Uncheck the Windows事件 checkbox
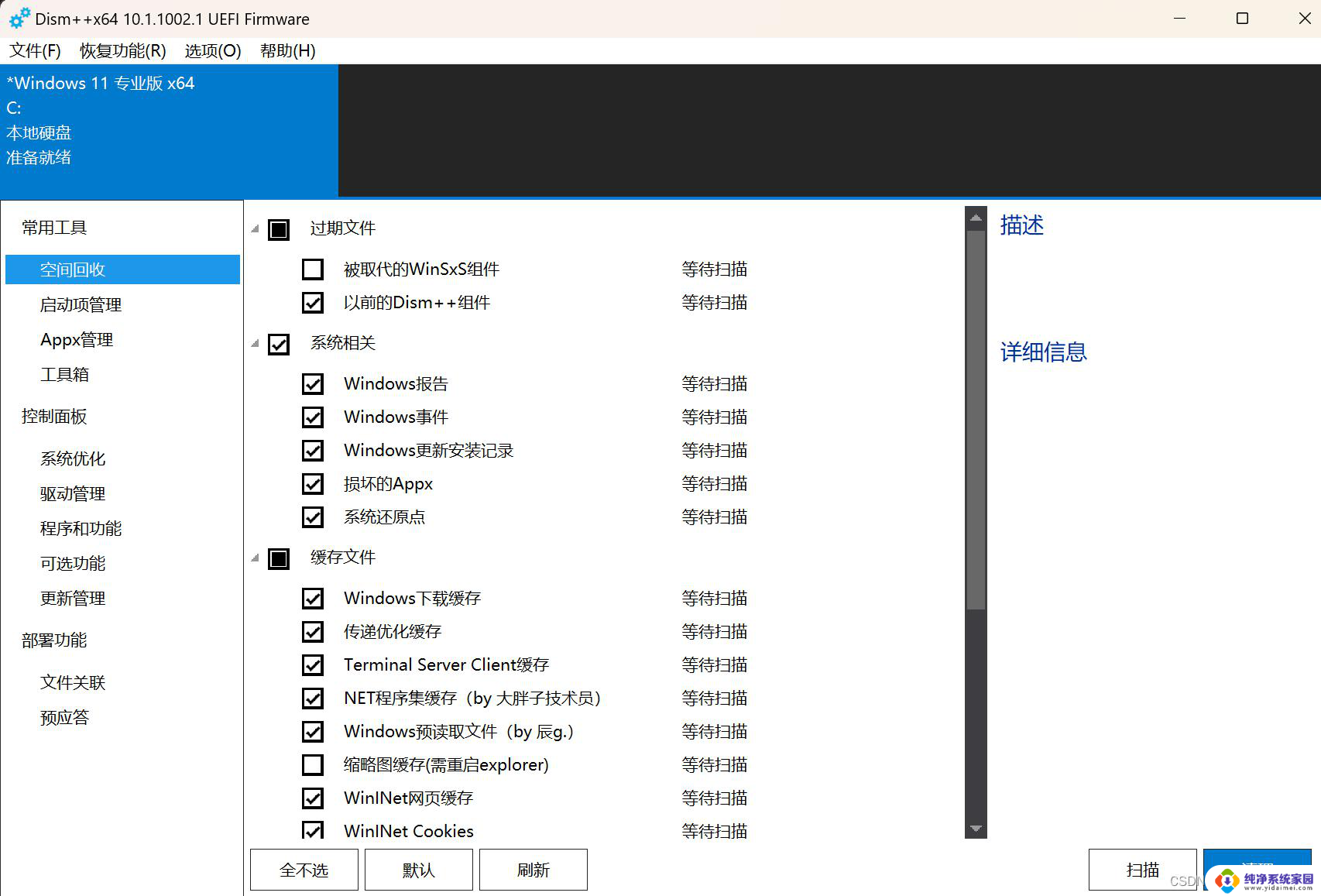 (x=313, y=417)
